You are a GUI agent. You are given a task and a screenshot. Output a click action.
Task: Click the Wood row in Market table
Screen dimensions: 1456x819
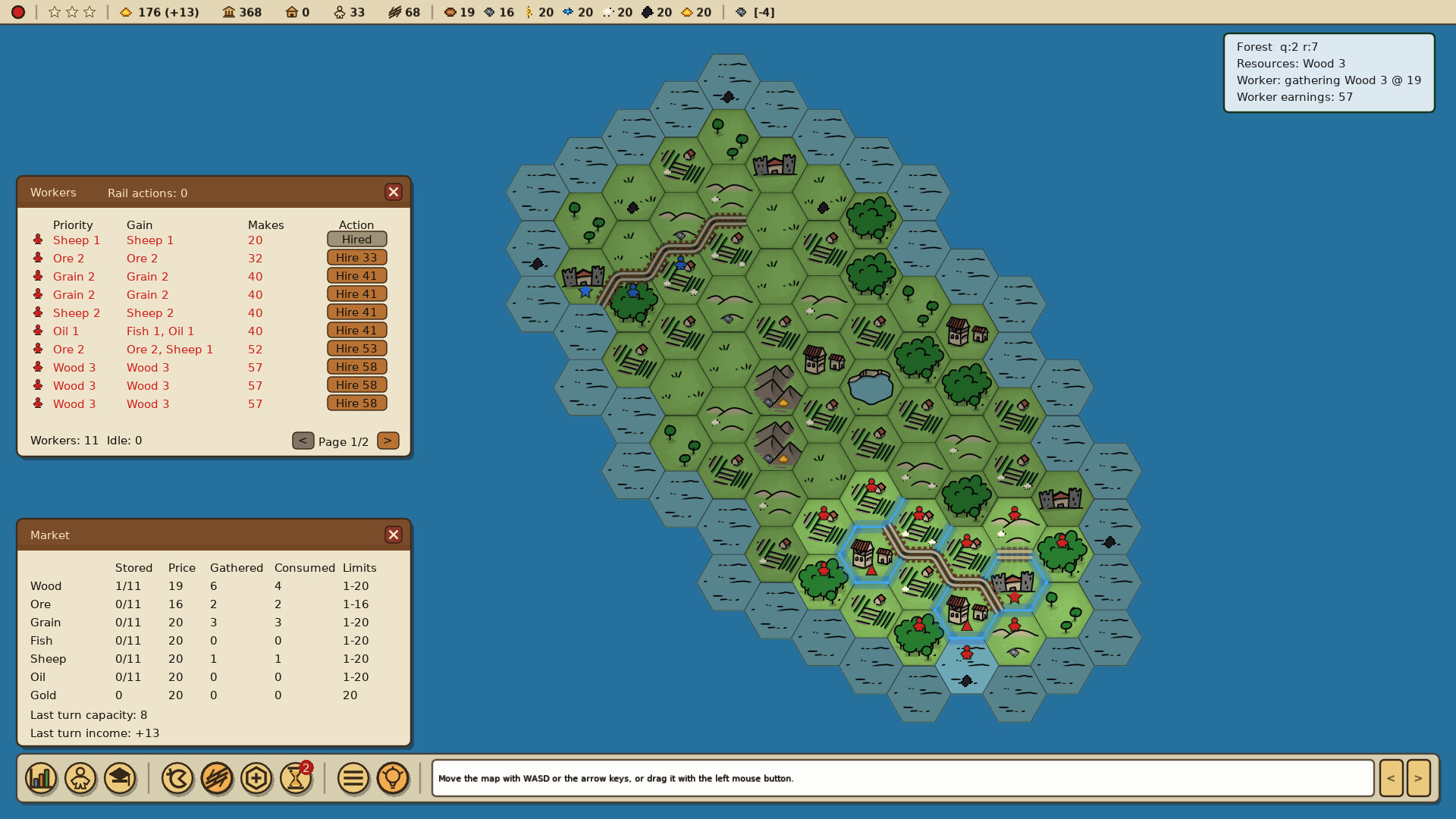205,586
